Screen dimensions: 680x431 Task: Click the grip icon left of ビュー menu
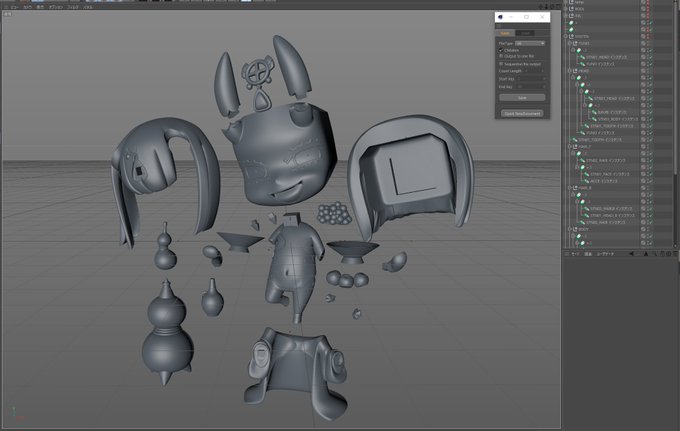[6, 7]
